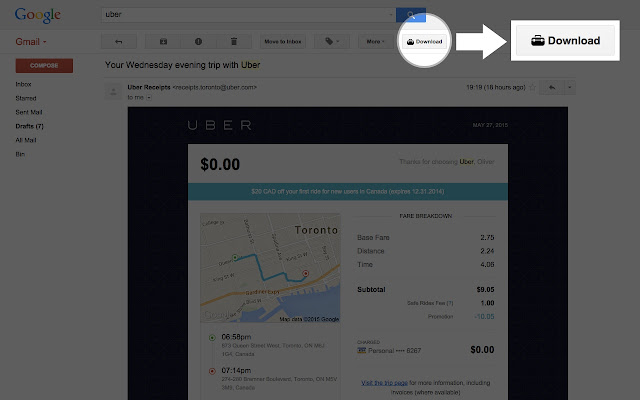Click the $0.00 total at top of receipt
Screen dimensions: 640x400
point(220,164)
